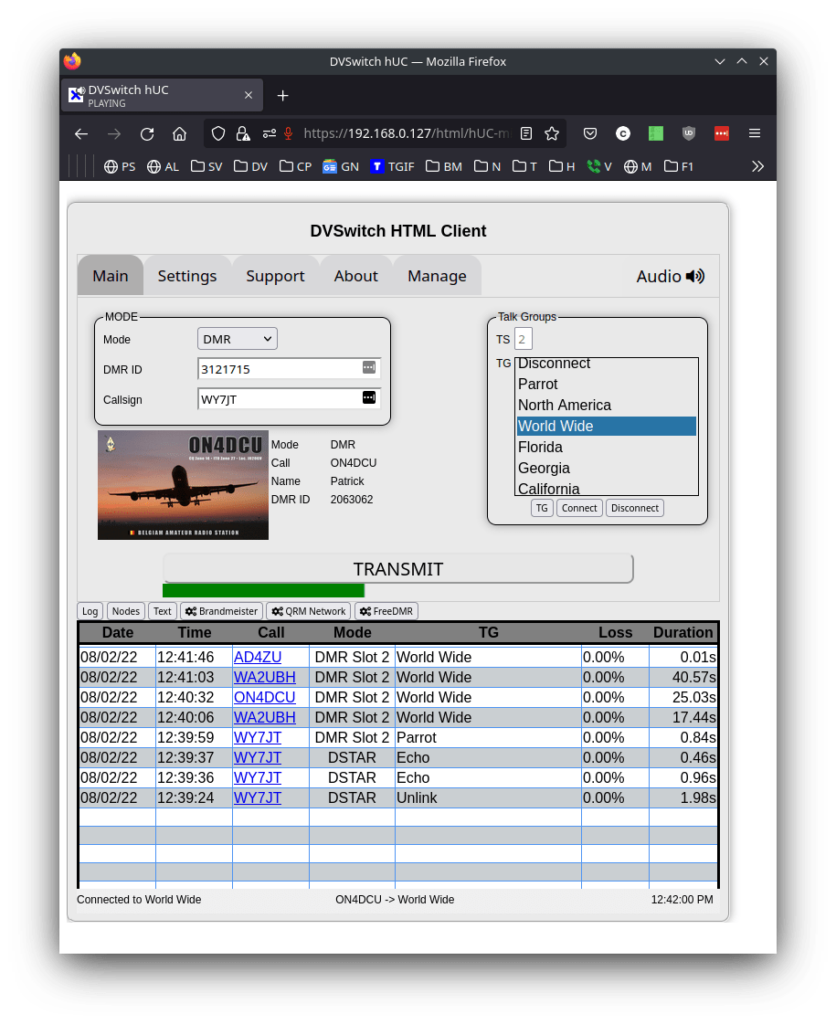Open the AD4ZU callsign link

click(x=257, y=657)
